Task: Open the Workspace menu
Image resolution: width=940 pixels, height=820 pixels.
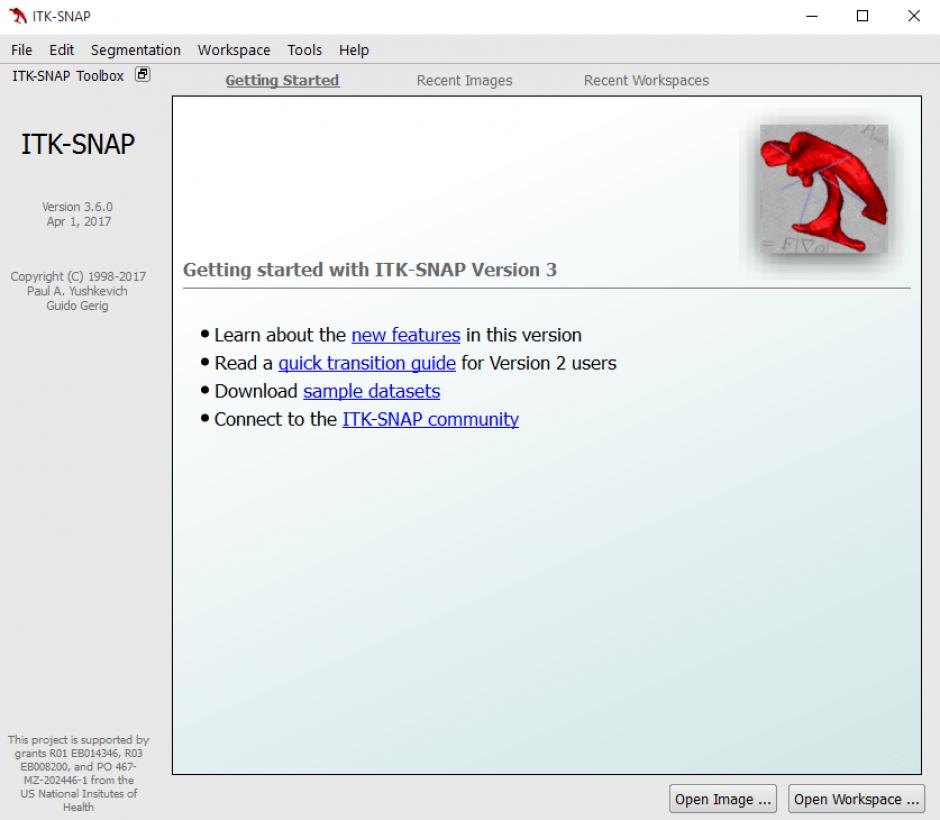Action: [234, 50]
